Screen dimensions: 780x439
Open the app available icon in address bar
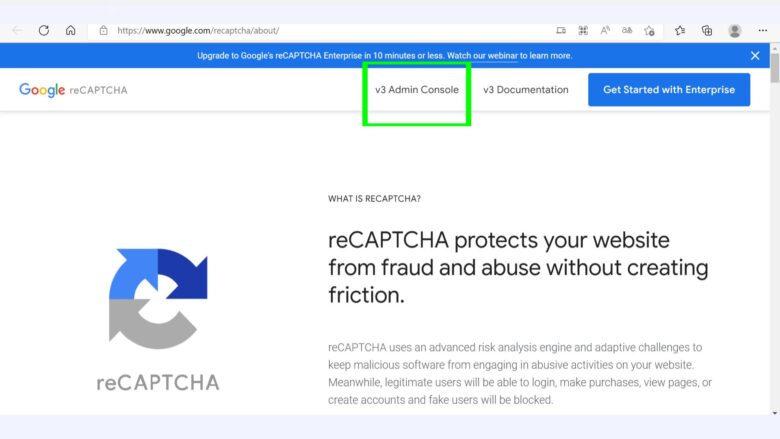coord(561,30)
